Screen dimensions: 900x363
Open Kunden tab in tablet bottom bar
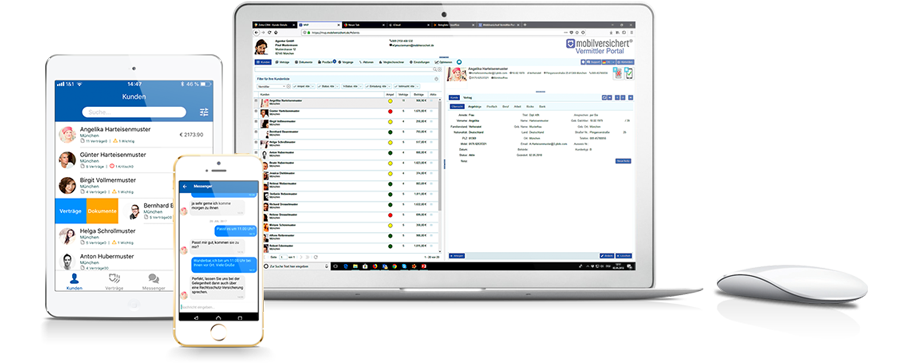coord(74,281)
